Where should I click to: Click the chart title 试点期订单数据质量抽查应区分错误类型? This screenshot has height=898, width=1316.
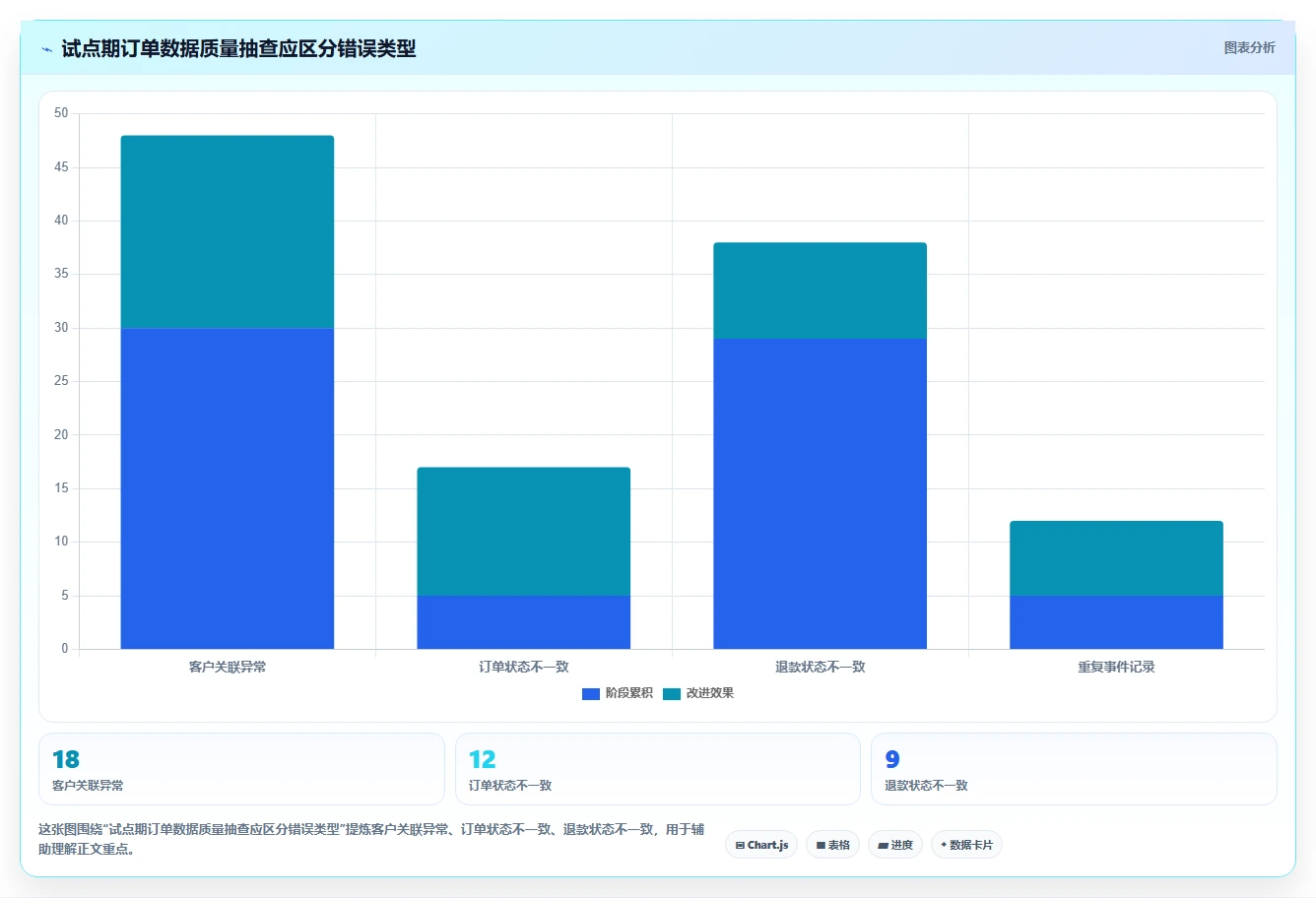point(238,48)
